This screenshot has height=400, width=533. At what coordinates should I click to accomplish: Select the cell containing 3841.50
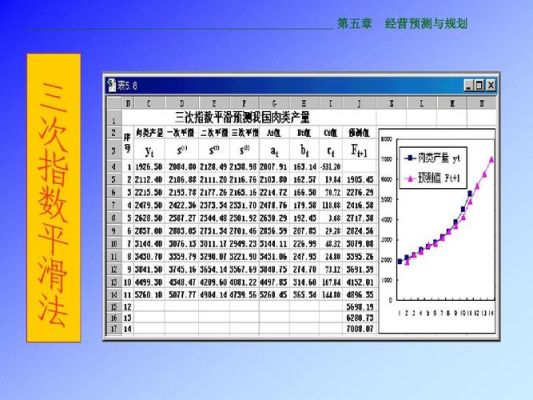pos(149,269)
